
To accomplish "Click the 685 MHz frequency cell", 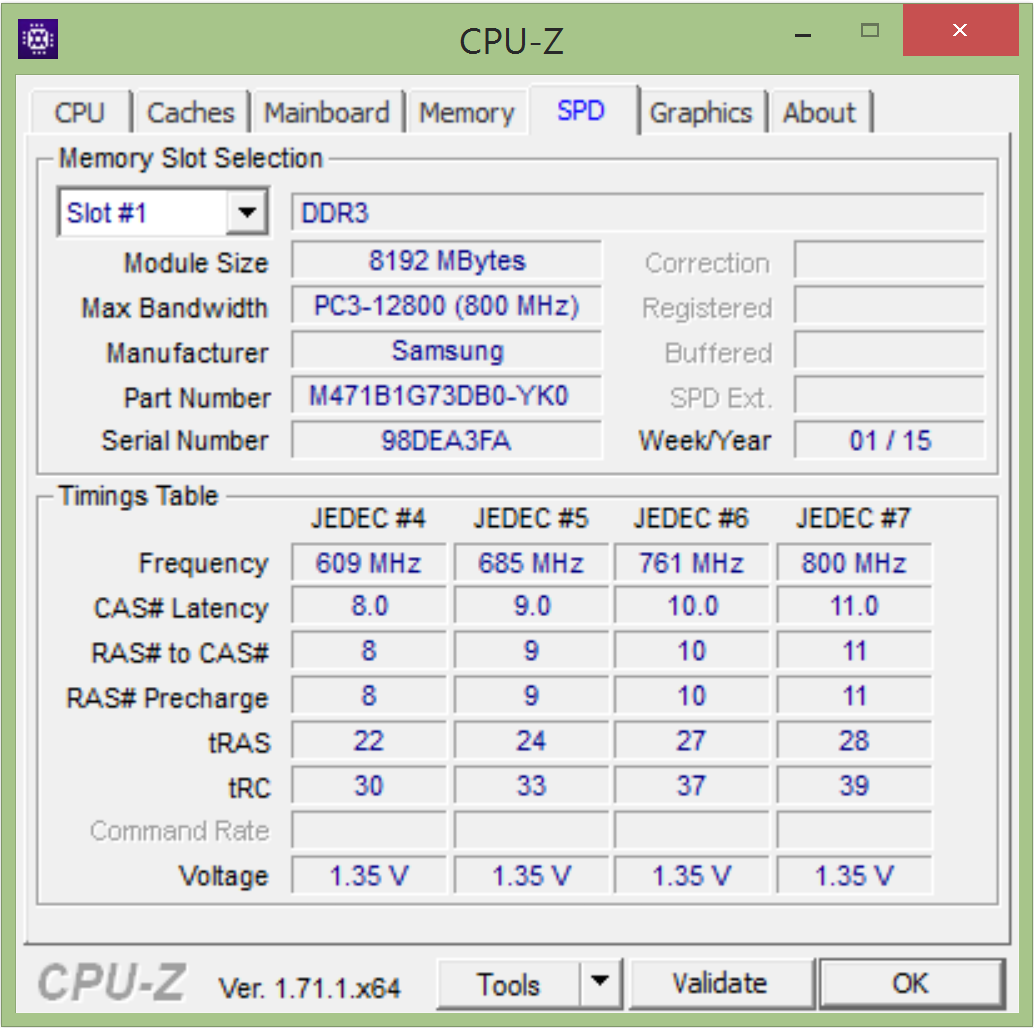I will (531, 563).
